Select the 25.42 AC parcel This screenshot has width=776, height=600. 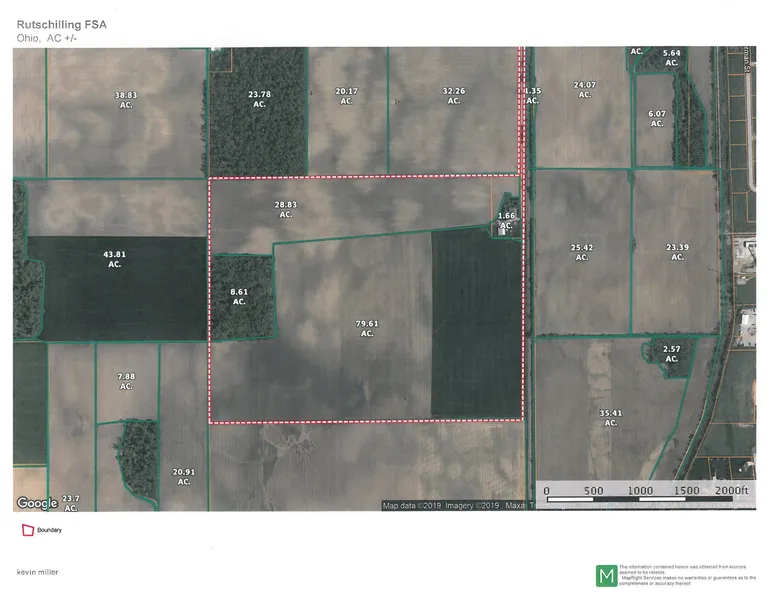[582, 252]
